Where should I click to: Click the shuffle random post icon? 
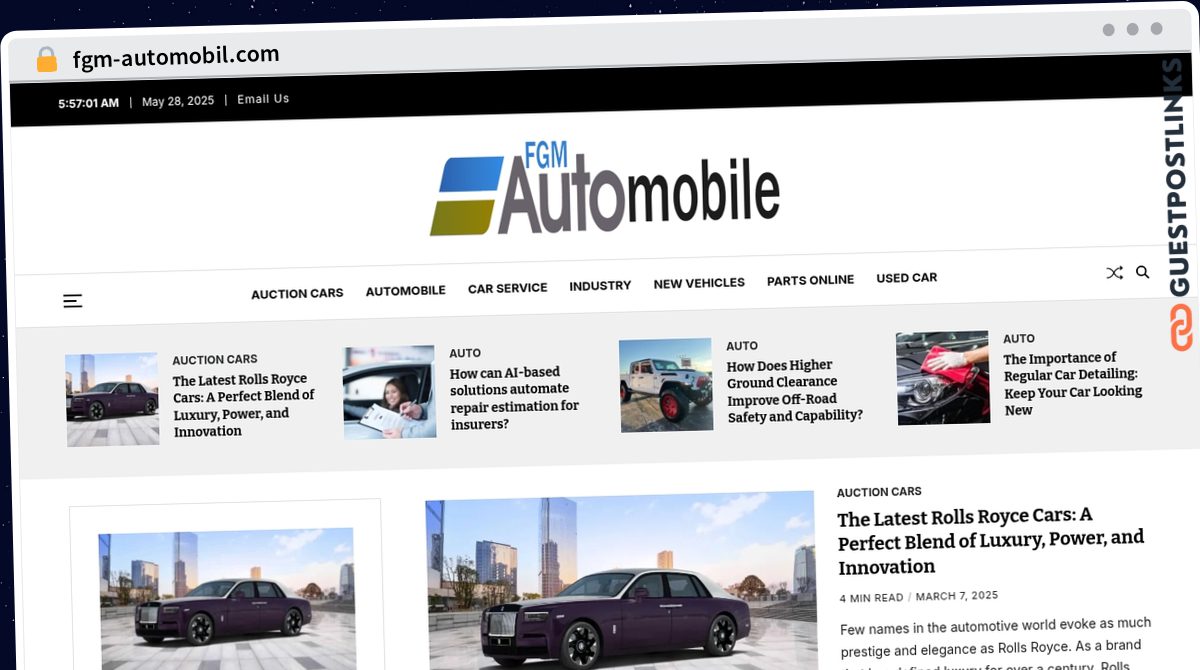click(x=1114, y=273)
